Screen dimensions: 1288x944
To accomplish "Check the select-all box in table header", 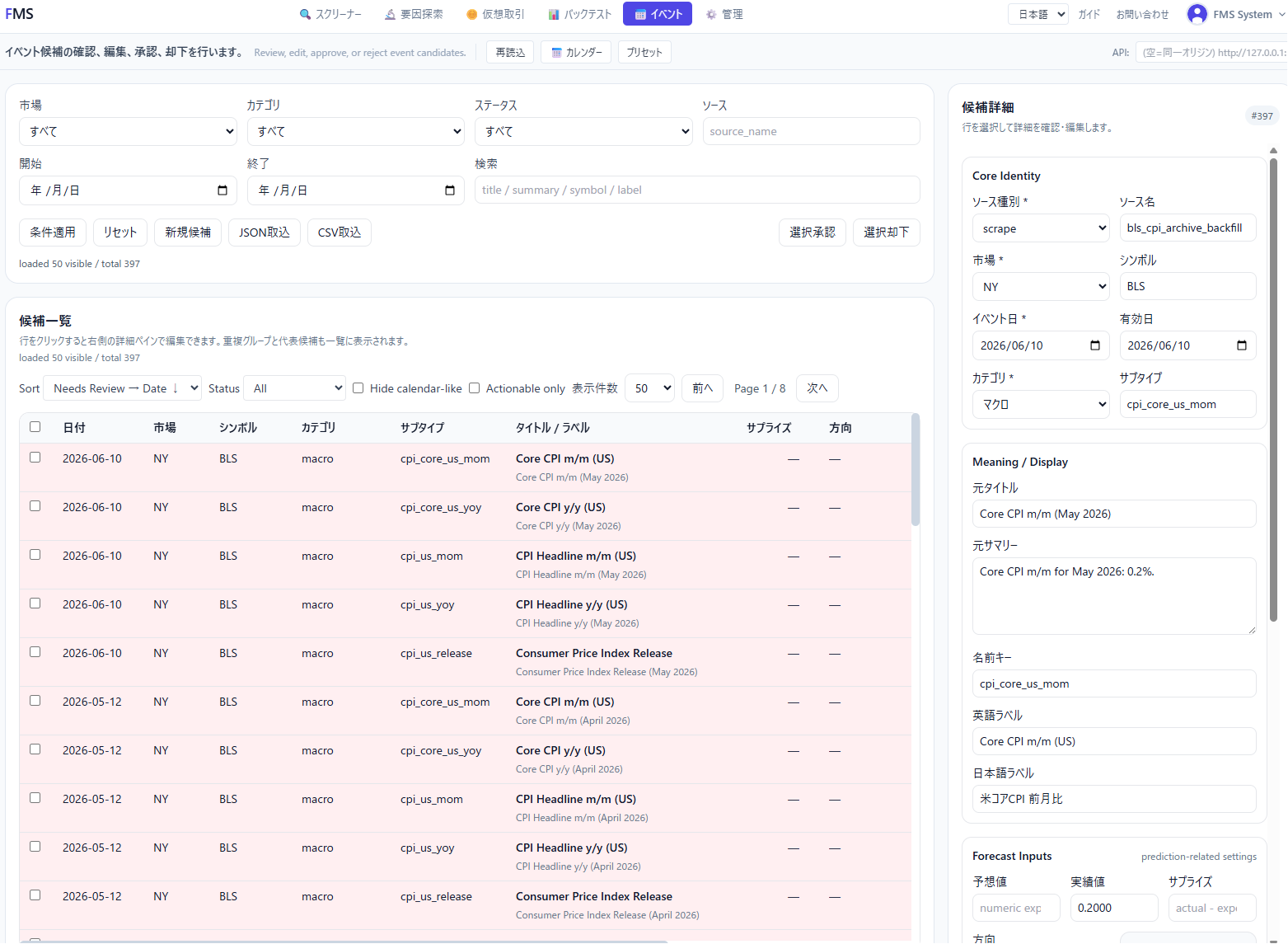I will tap(35, 427).
